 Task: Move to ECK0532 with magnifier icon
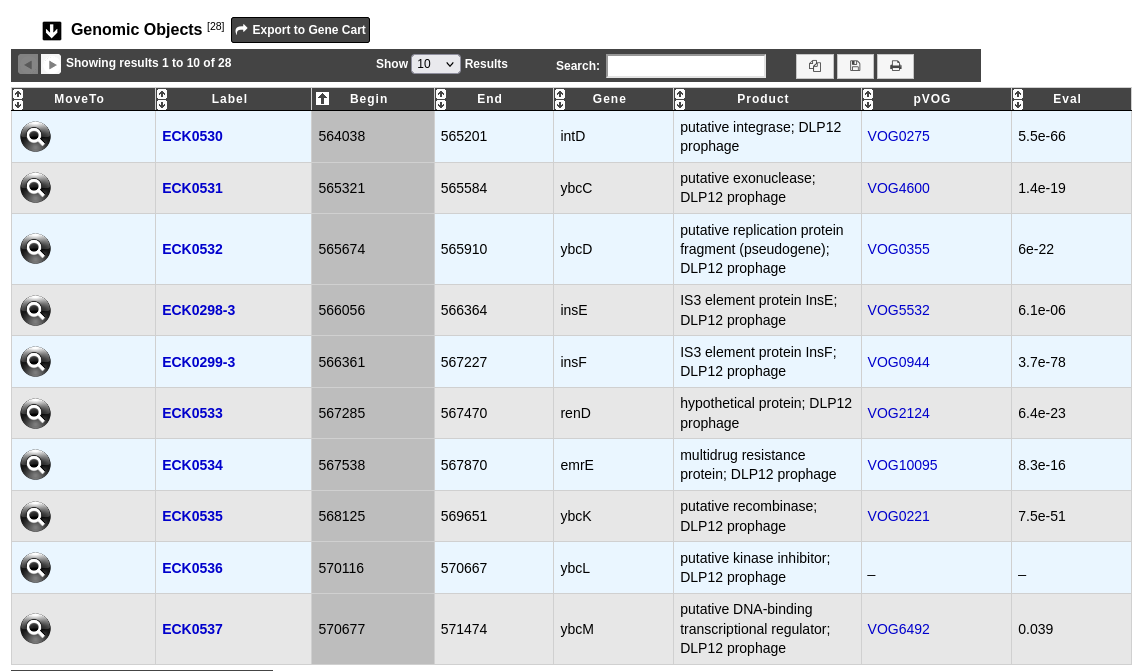tap(35, 249)
